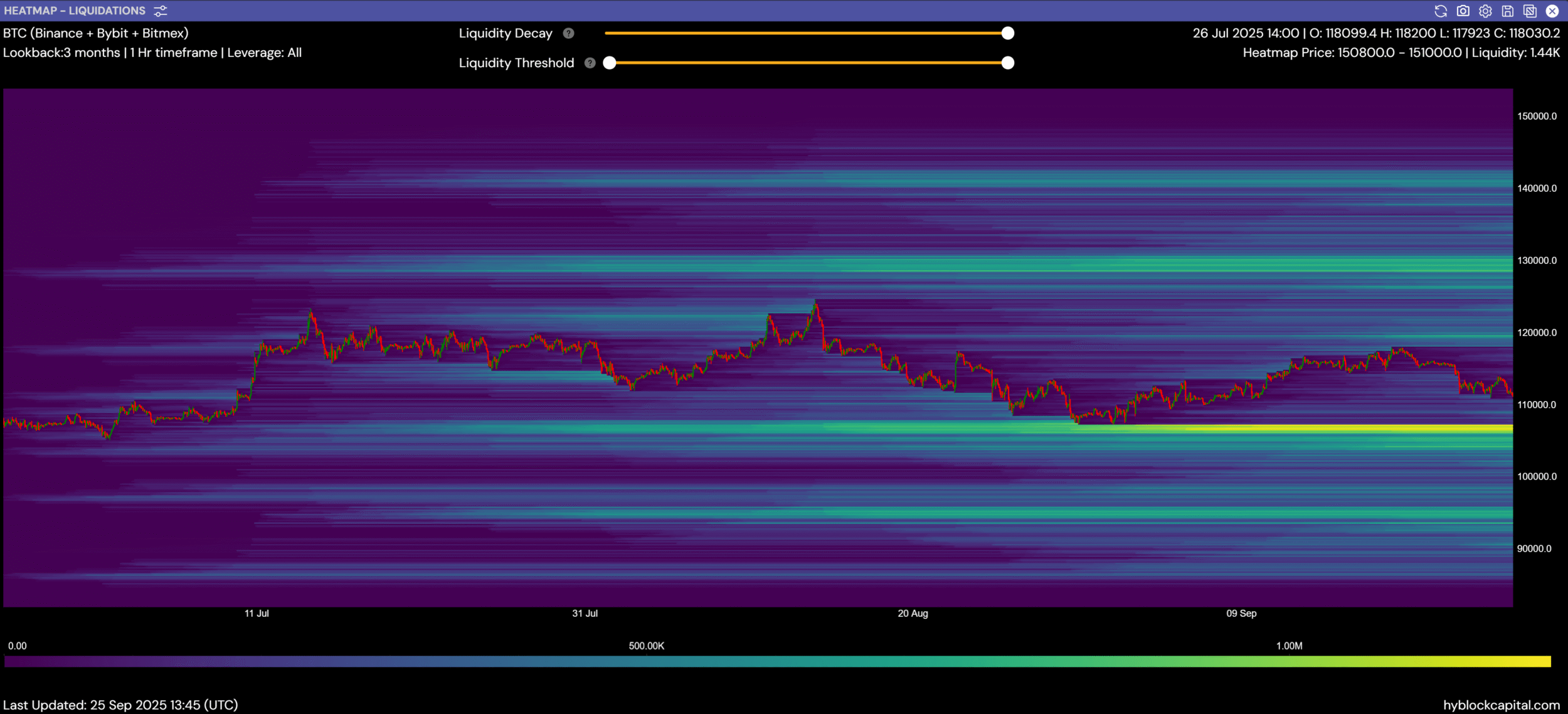Click the right Liquidity Threshold handle

[x=1007, y=63]
